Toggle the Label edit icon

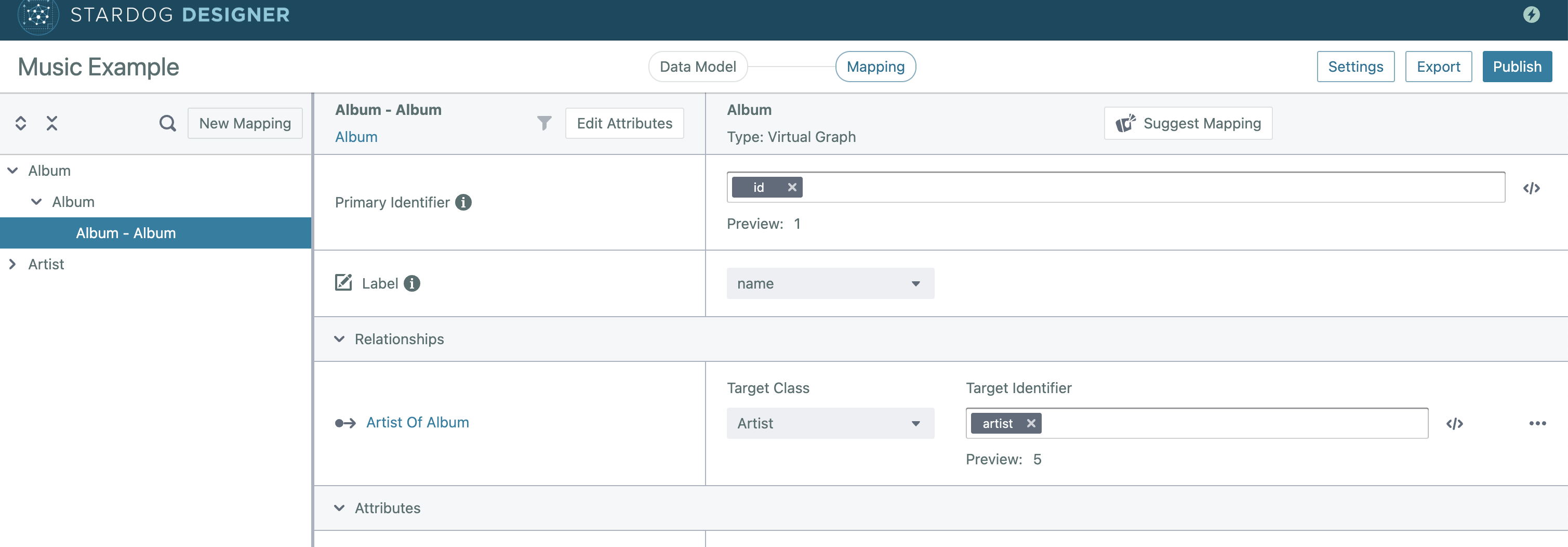[343, 283]
